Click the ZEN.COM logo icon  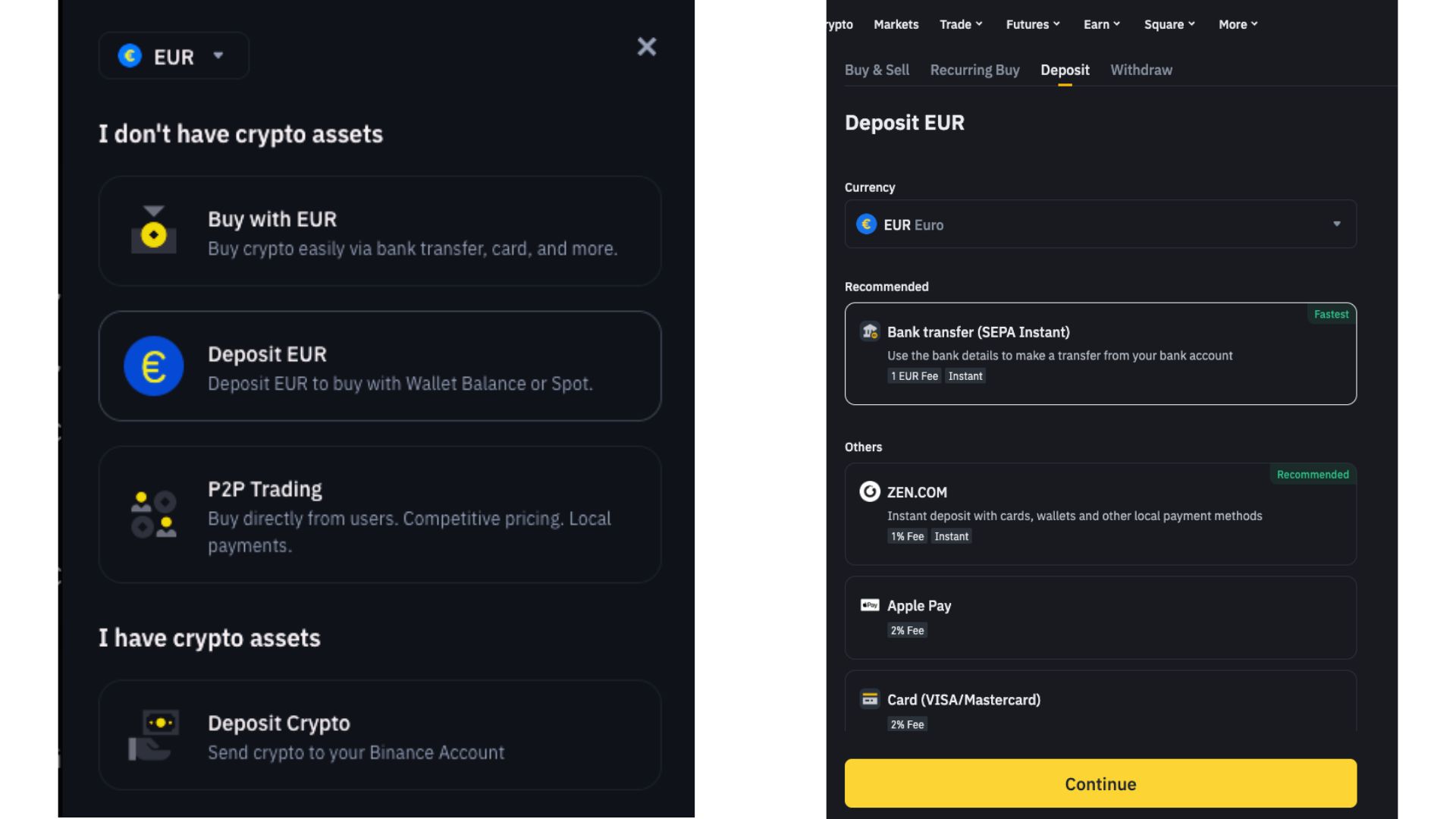click(869, 492)
